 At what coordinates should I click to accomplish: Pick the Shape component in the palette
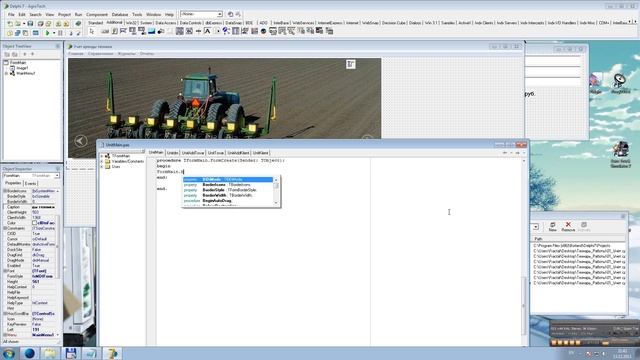point(161,31)
